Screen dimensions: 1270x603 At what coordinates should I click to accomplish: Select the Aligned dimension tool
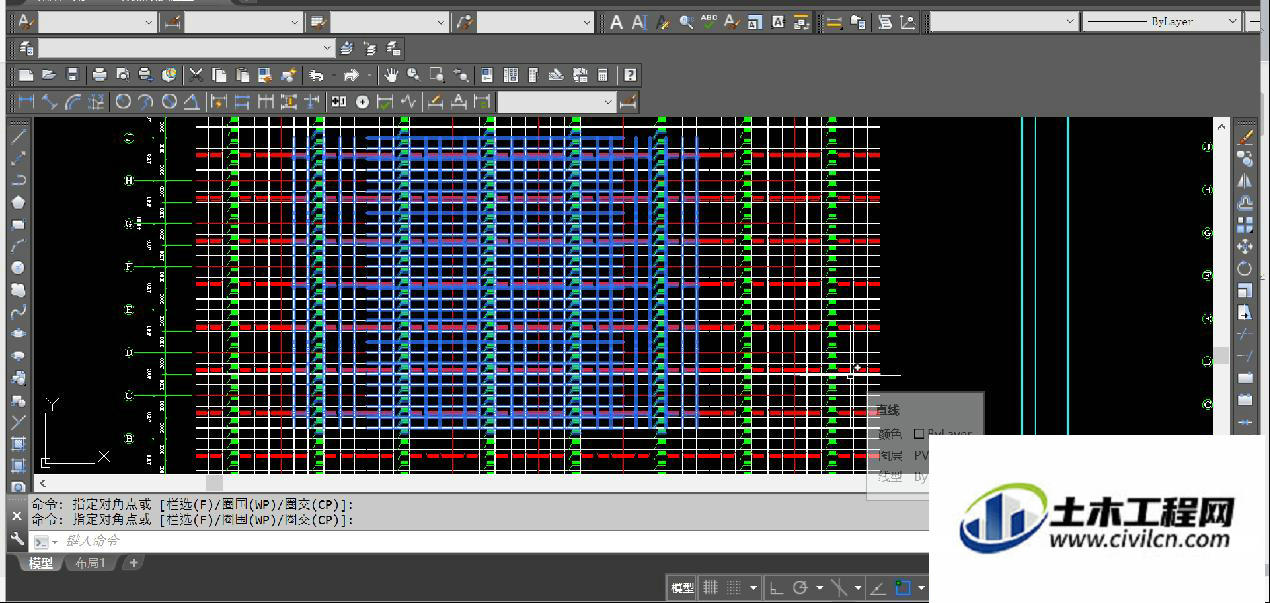click(50, 102)
